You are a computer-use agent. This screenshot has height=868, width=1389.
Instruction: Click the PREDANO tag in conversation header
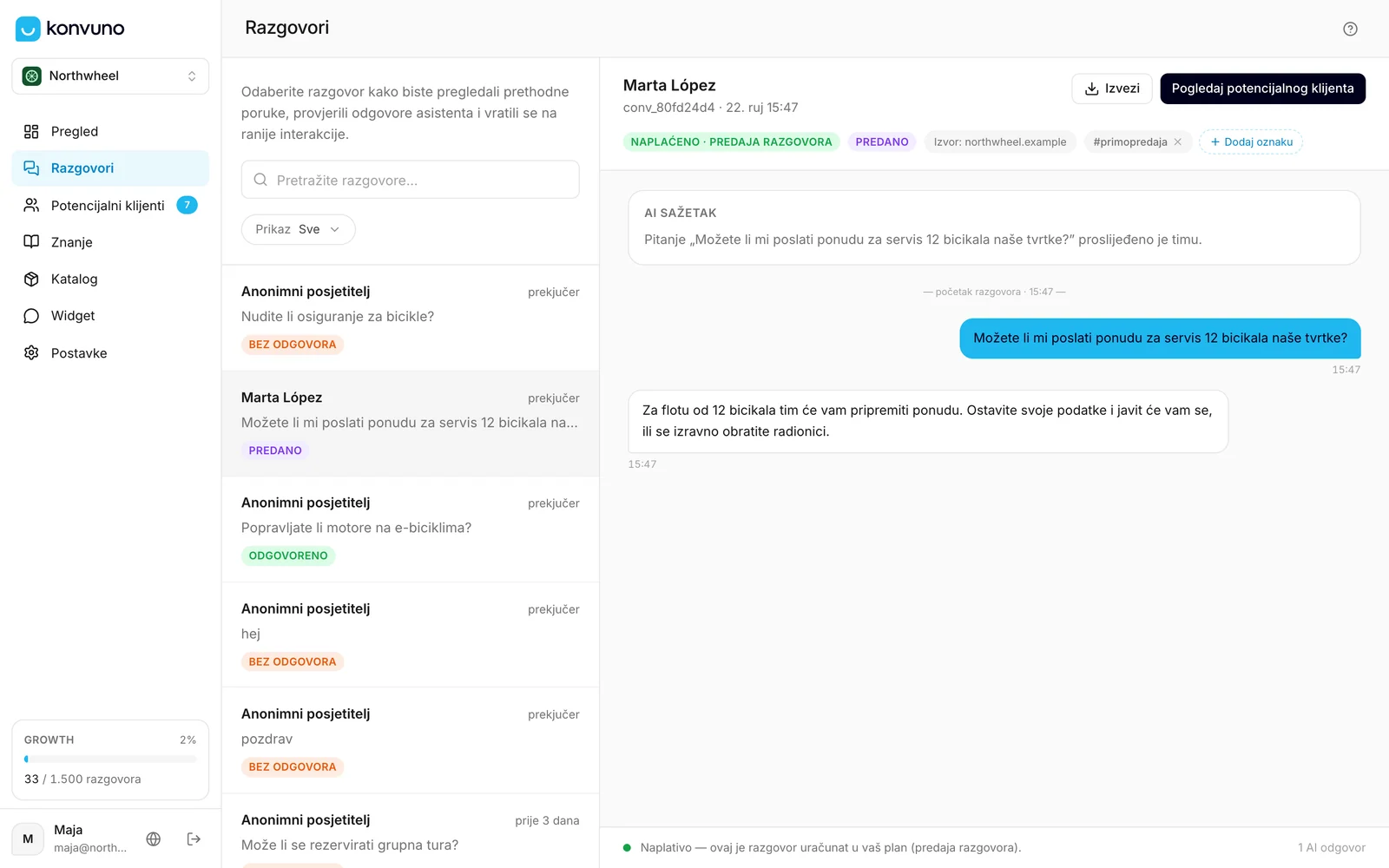882,141
